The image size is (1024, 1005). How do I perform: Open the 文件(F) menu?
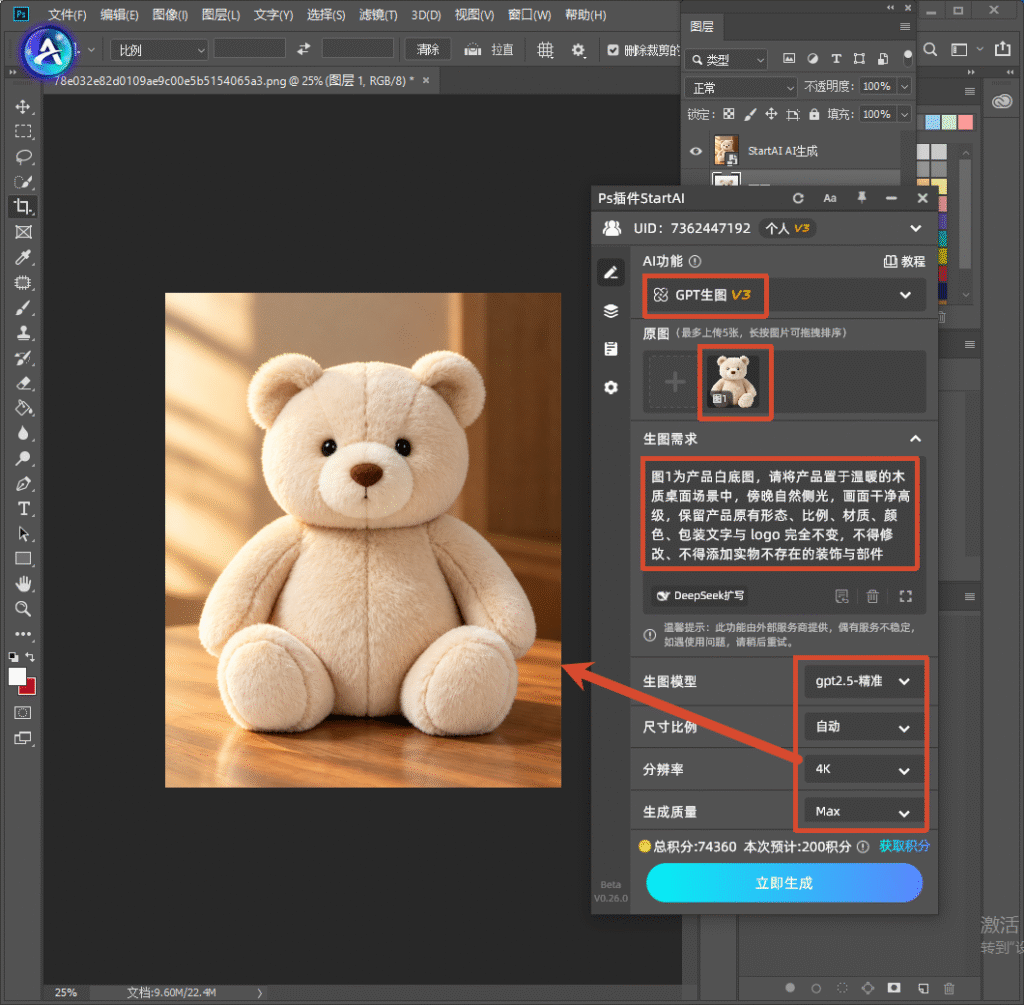[67, 14]
